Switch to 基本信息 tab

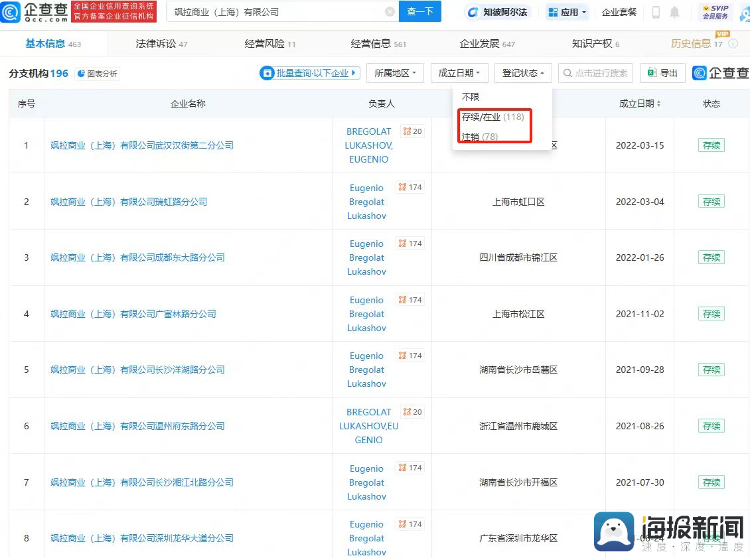53,44
